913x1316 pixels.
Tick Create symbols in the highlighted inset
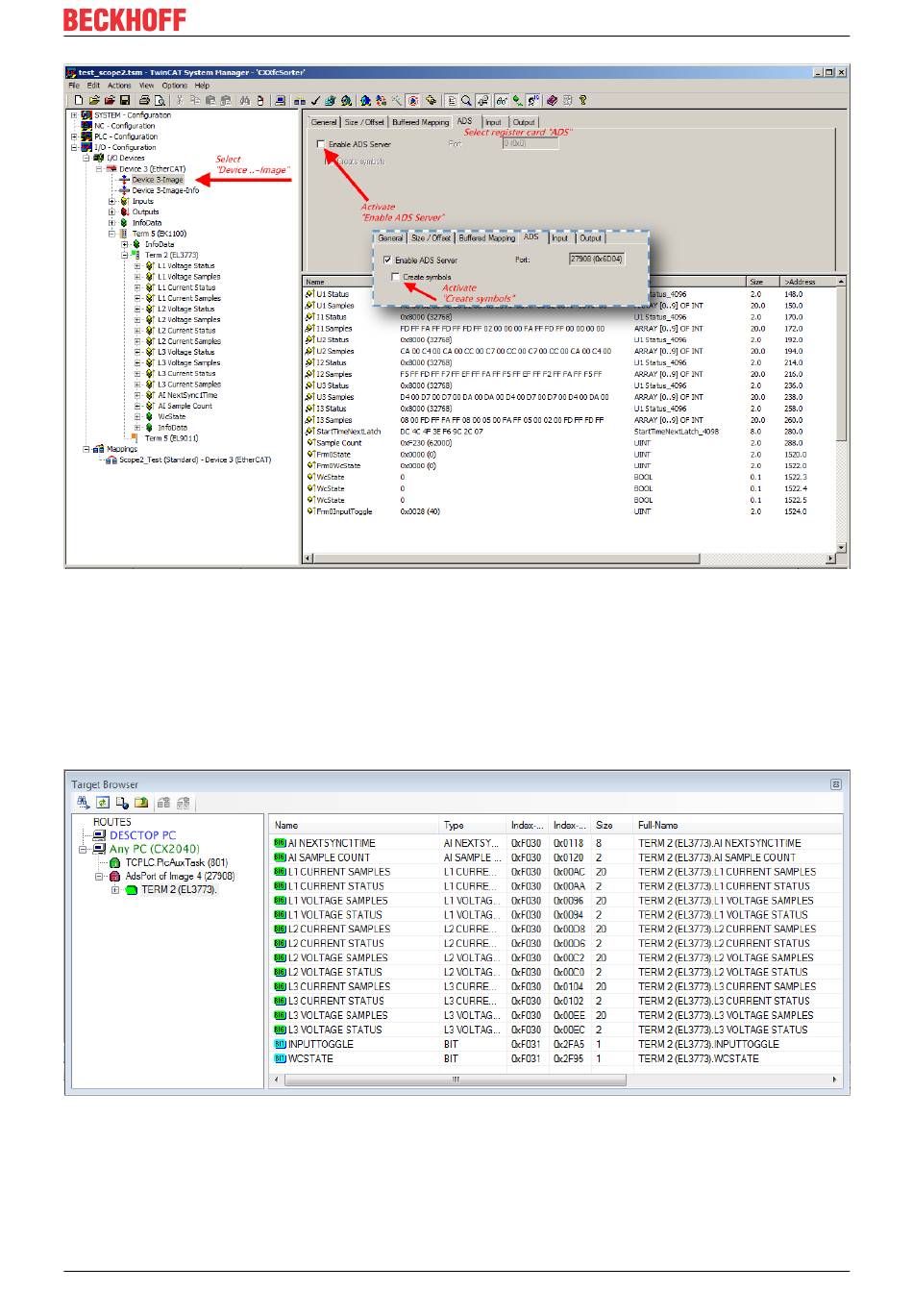pos(396,277)
